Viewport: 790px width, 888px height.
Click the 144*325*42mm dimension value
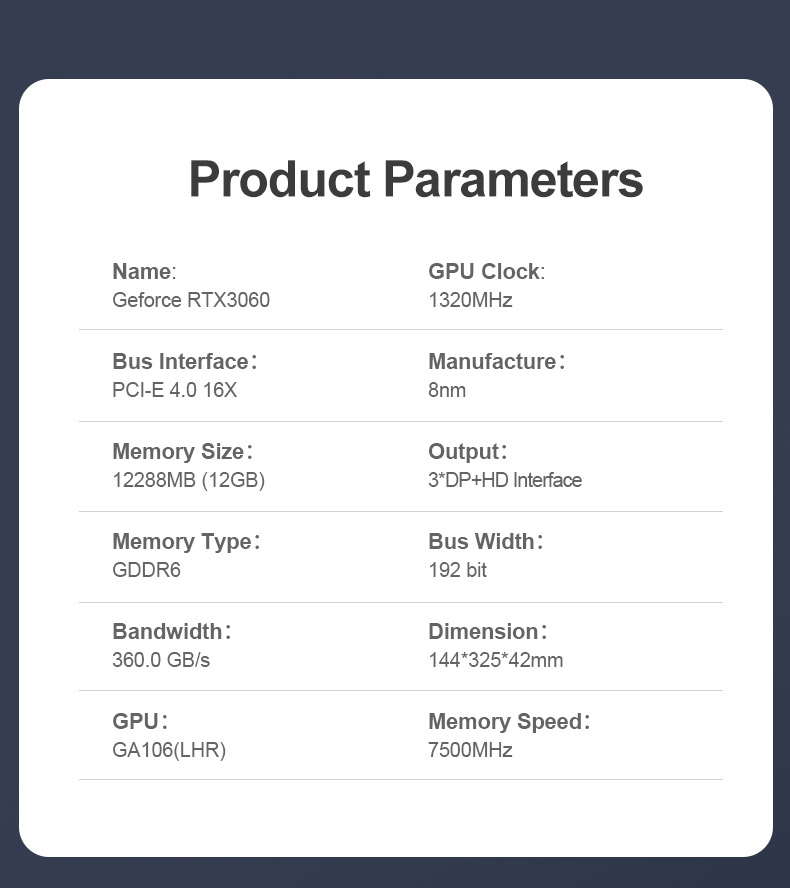[496, 660]
